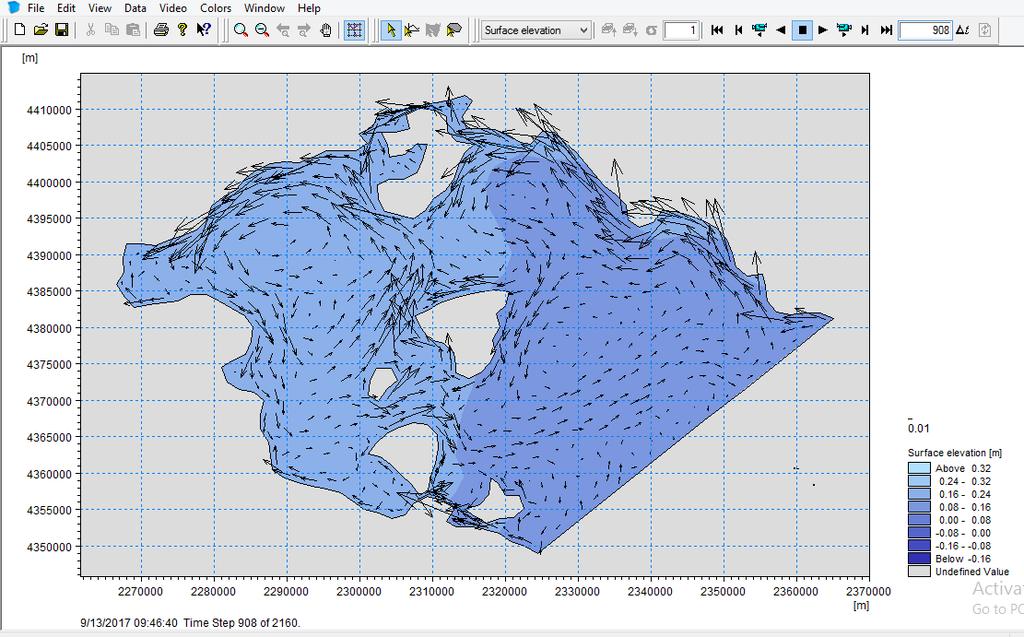Open the Colors menu

[216, 8]
